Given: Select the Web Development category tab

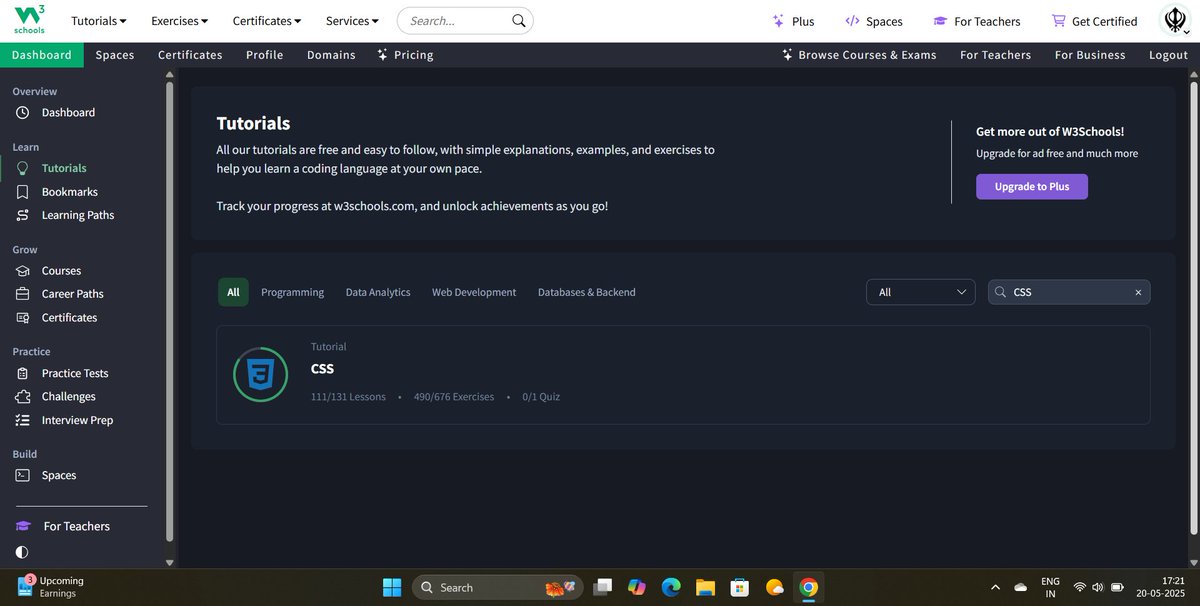Looking at the screenshot, I should 474,292.
